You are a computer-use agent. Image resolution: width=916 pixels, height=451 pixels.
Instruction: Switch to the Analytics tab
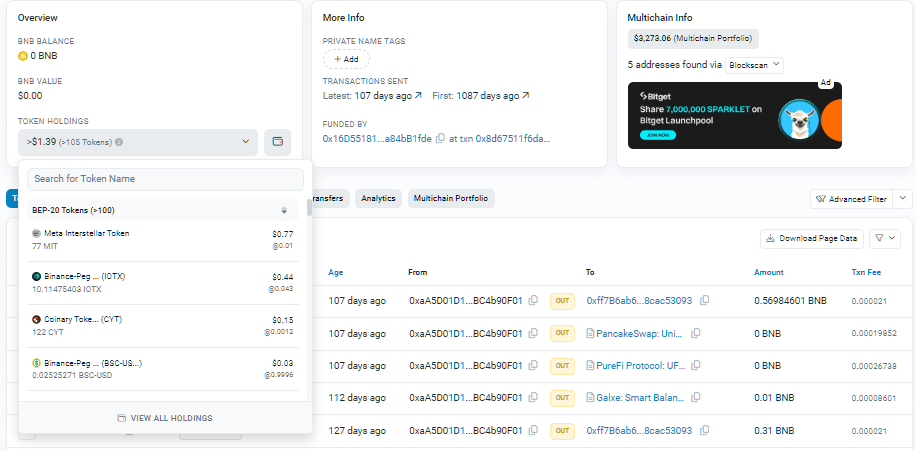pyautogui.click(x=378, y=198)
